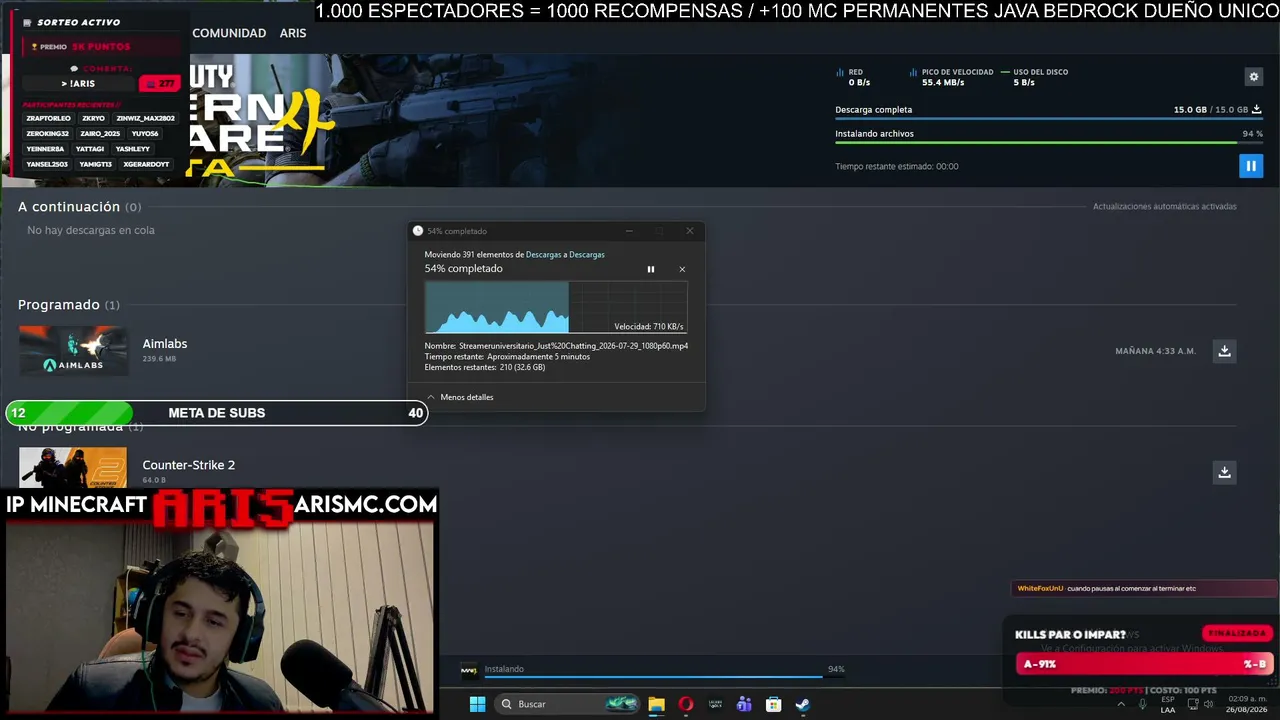This screenshot has height=720, width=1280.
Task: Click the microphone tray icon
Action: click(1143, 704)
